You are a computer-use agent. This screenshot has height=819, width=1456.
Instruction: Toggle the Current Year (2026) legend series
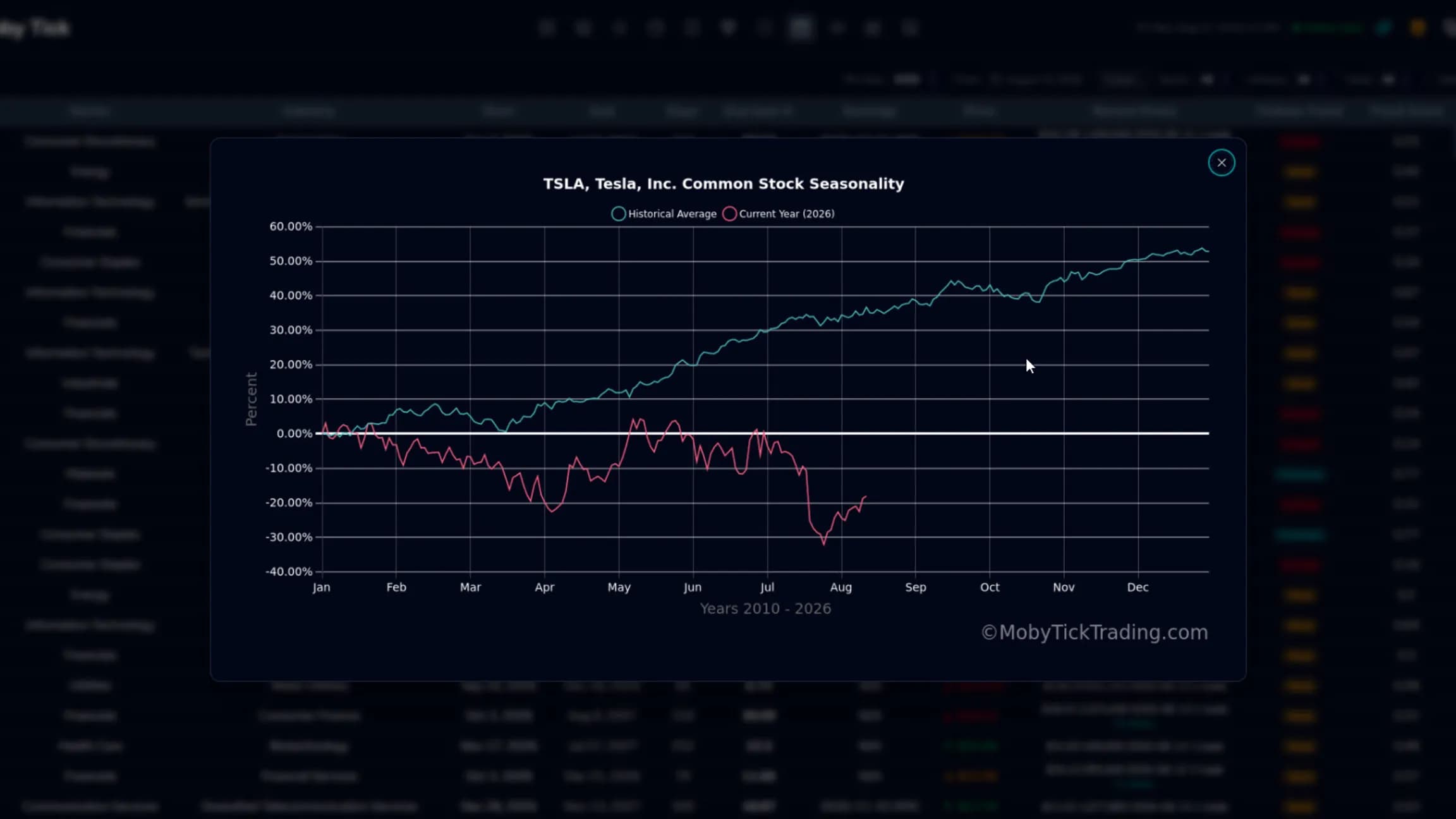pos(779,214)
